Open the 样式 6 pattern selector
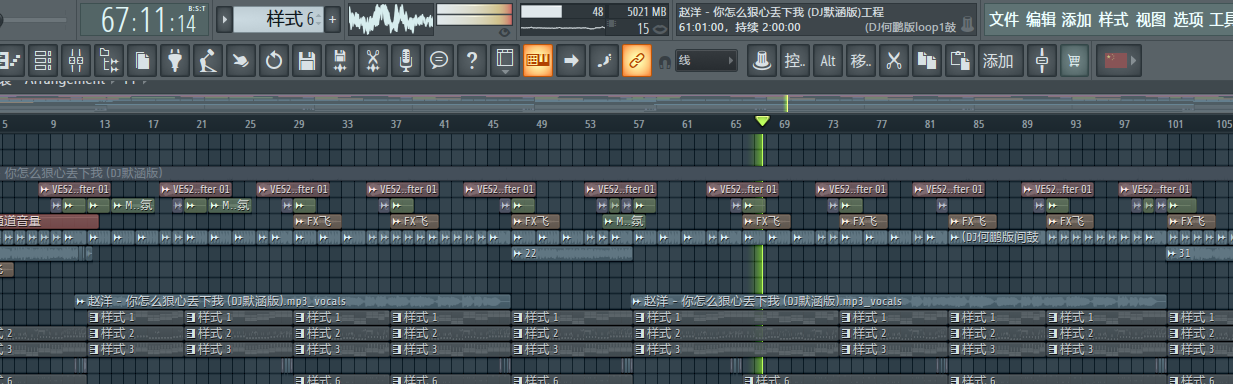The width and height of the screenshot is (1233, 384). click(279, 18)
